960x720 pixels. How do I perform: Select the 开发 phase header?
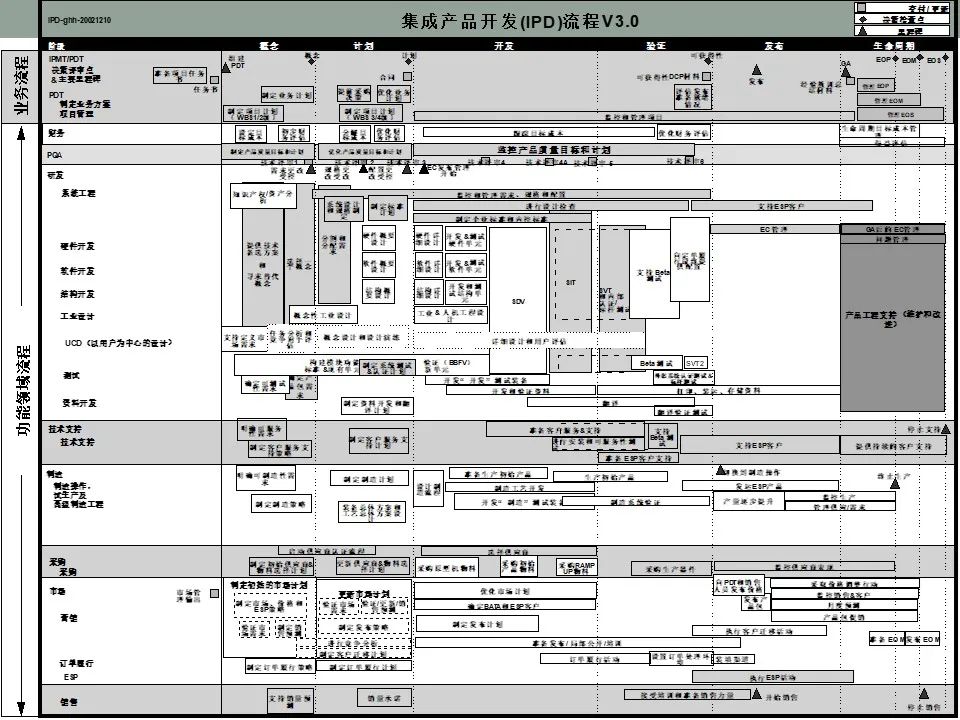click(504, 45)
